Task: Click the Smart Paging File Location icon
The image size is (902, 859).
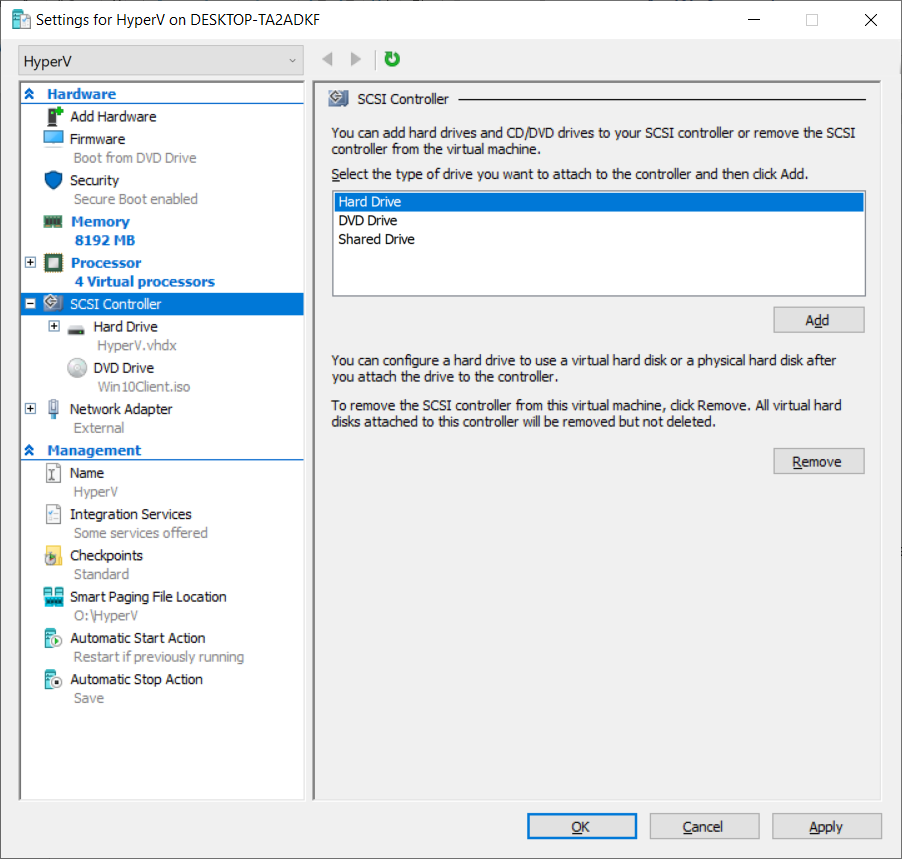Action: coord(54,597)
